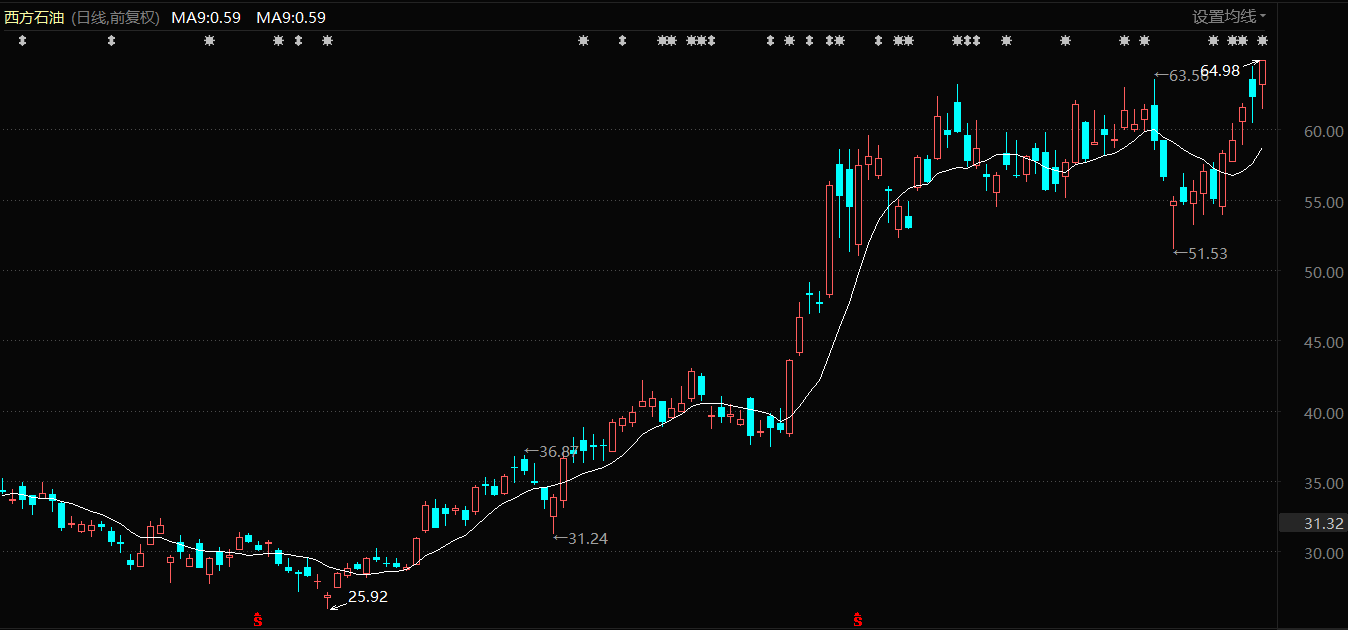Open the 设置均线 moving average settings

click(x=1223, y=17)
